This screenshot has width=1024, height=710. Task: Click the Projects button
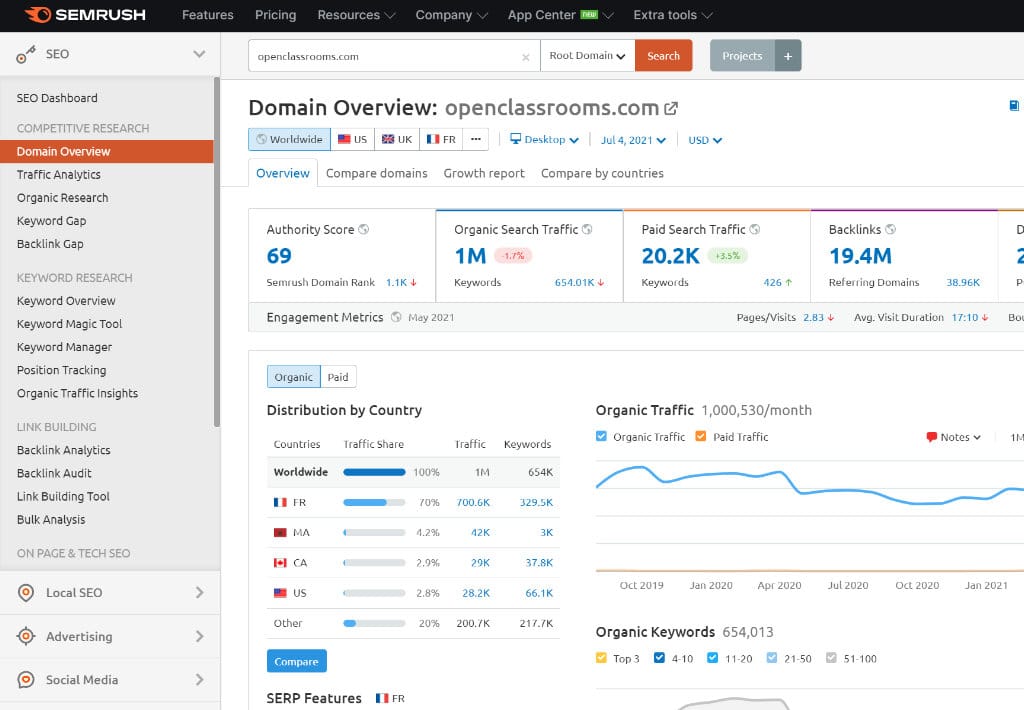coord(743,56)
